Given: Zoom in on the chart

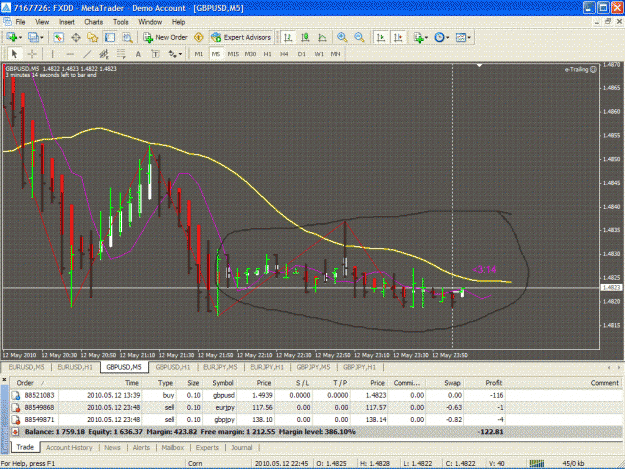Looking at the screenshot, I should (342, 37).
